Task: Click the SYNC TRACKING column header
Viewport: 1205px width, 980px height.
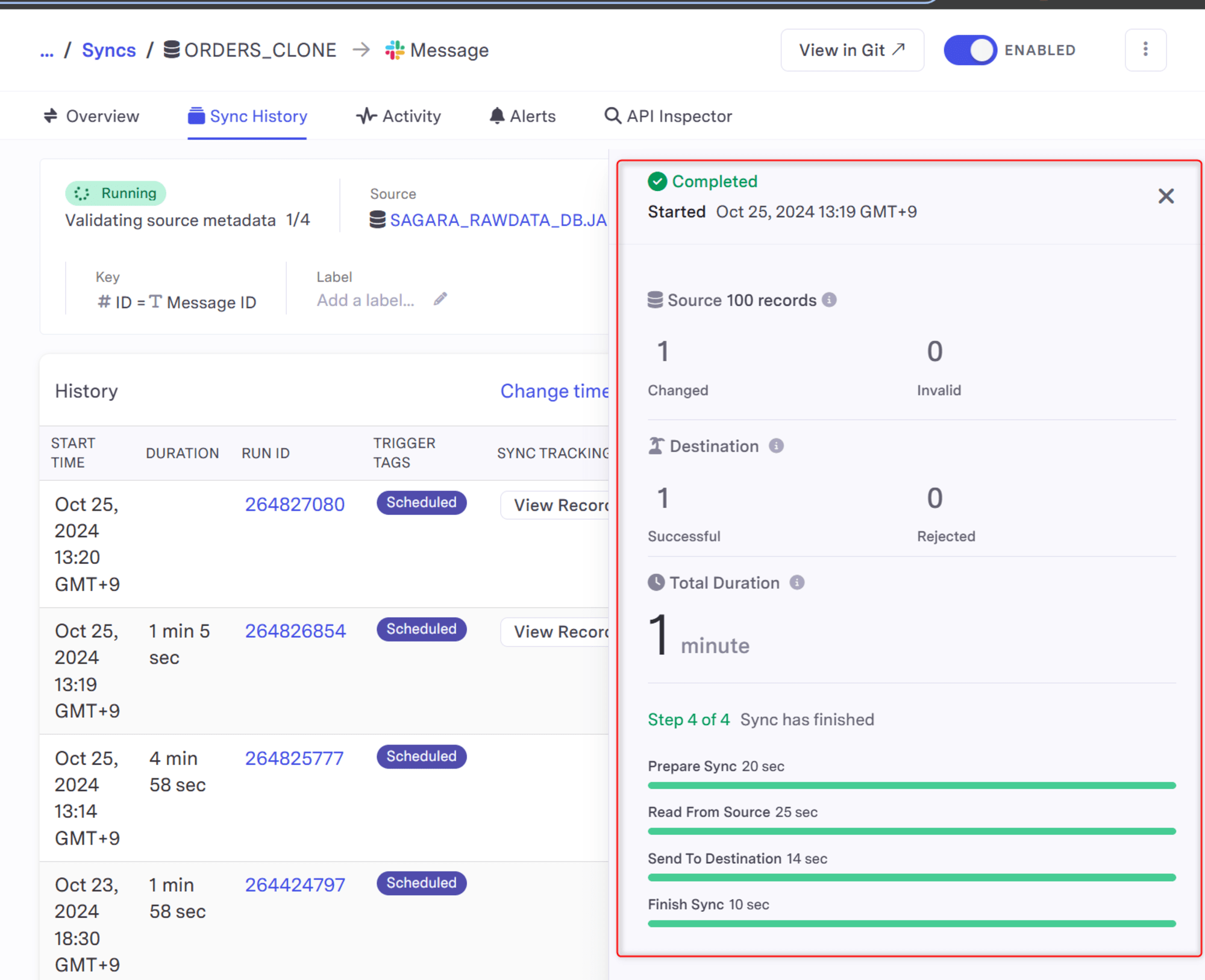Action: pos(552,453)
